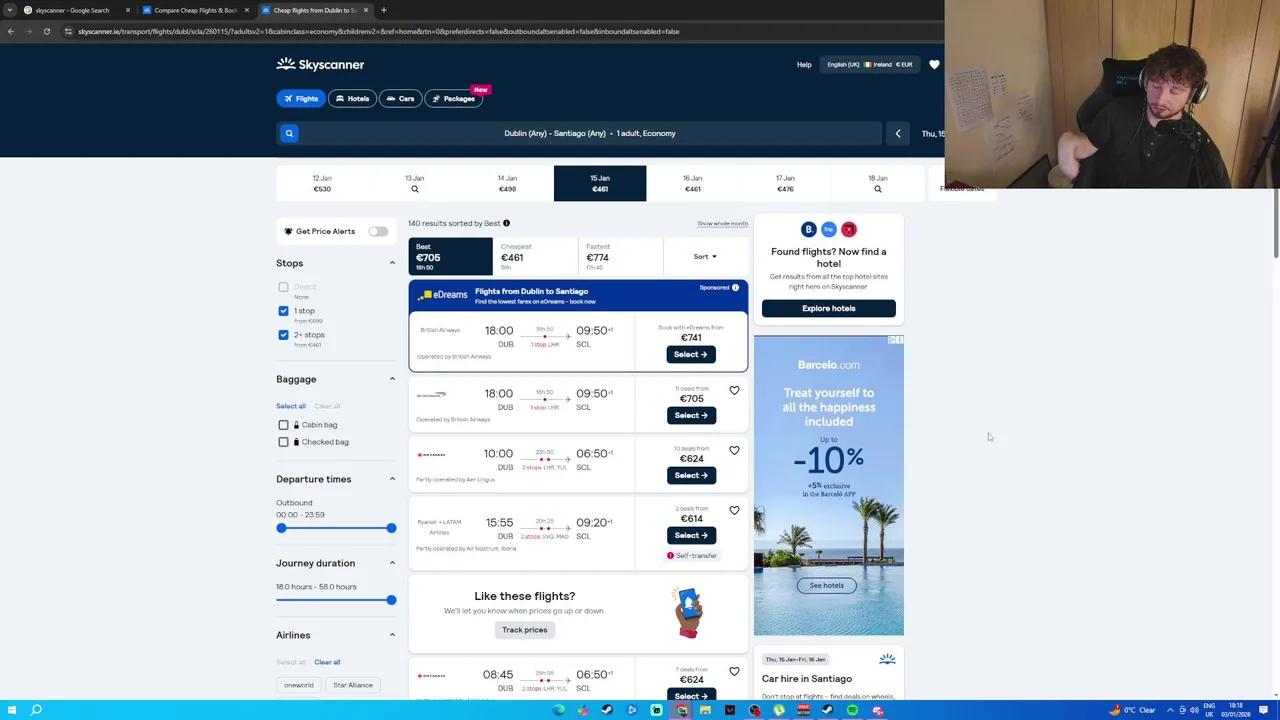
Task: Click the Track prices button
Action: (x=524, y=630)
